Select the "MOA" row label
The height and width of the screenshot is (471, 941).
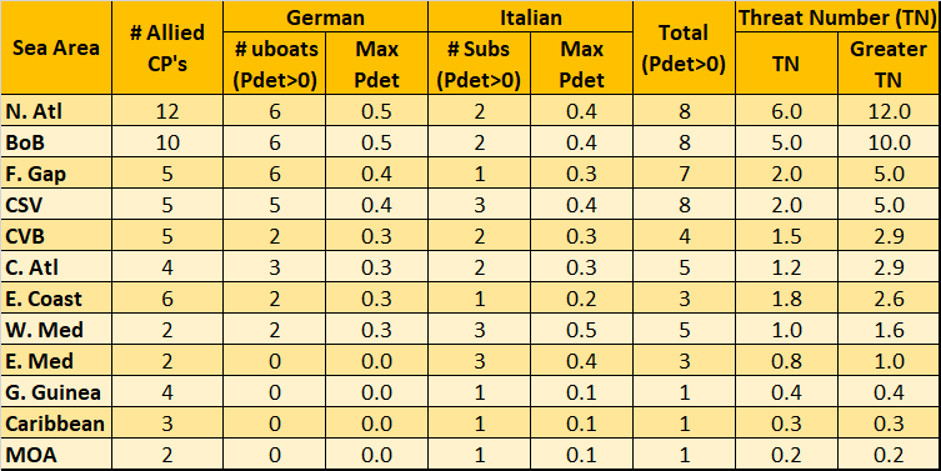(32, 454)
